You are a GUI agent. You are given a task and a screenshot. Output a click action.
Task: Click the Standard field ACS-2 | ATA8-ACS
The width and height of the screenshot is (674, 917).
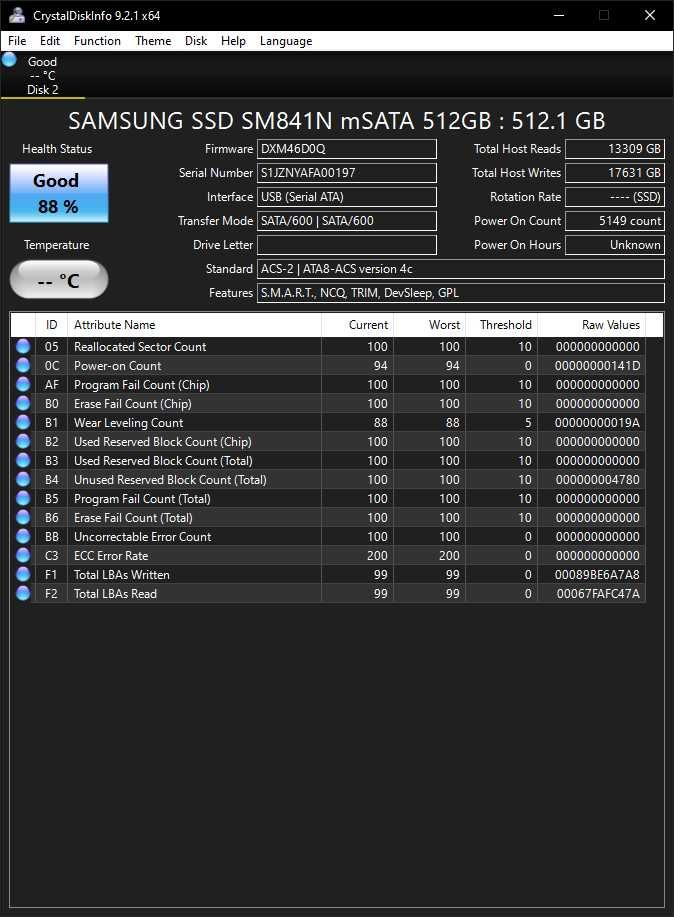pos(461,268)
